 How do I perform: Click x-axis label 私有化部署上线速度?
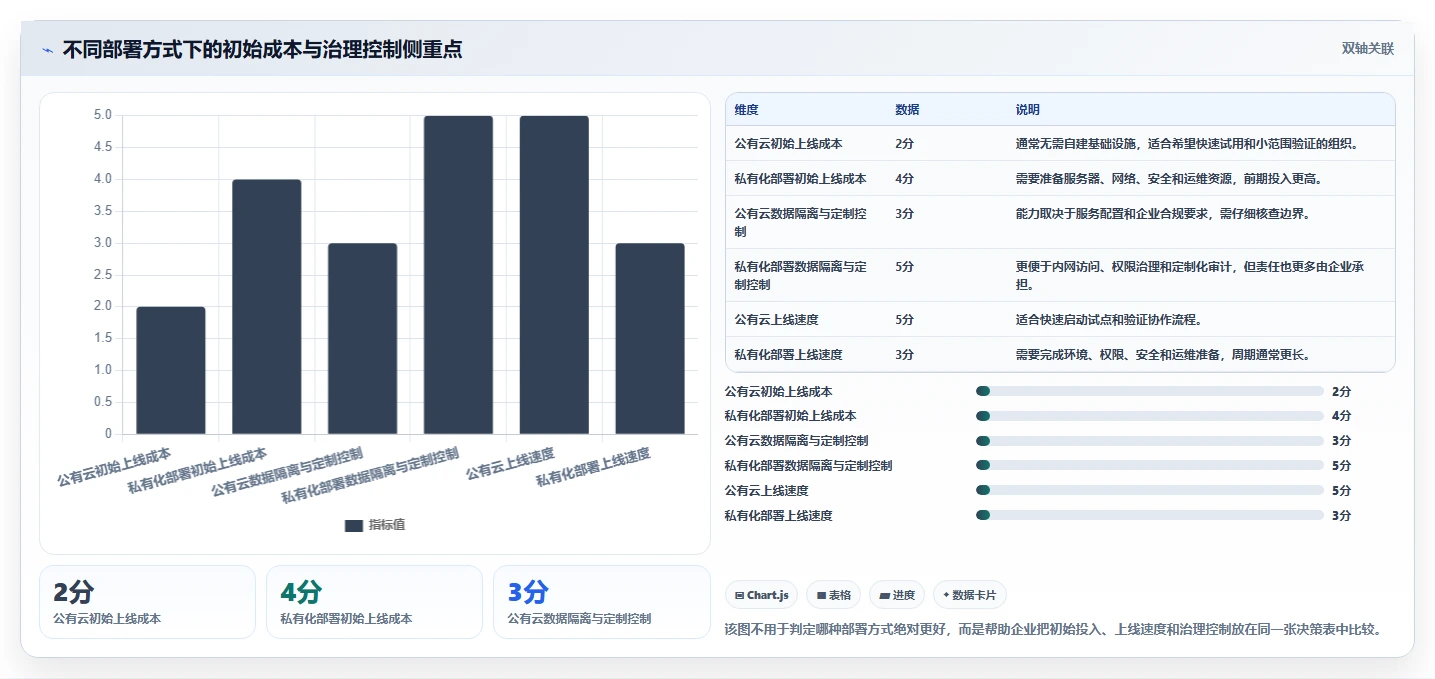click(x=593, y=467)
